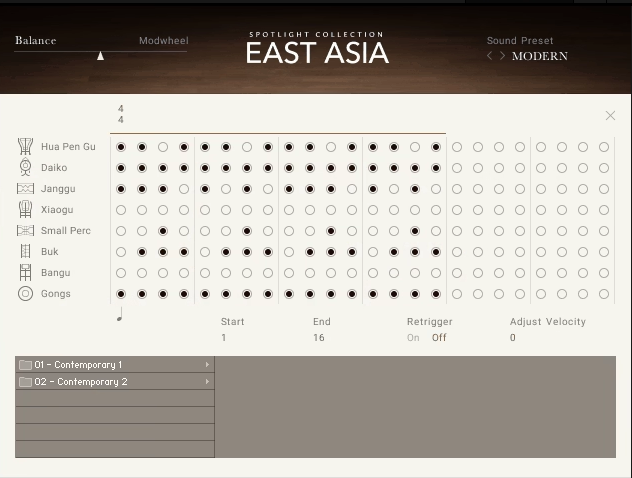This screenshot has width=632, height=478.
Task: Click the quarter note icon below grid
Action: click(x=120, y=314)
